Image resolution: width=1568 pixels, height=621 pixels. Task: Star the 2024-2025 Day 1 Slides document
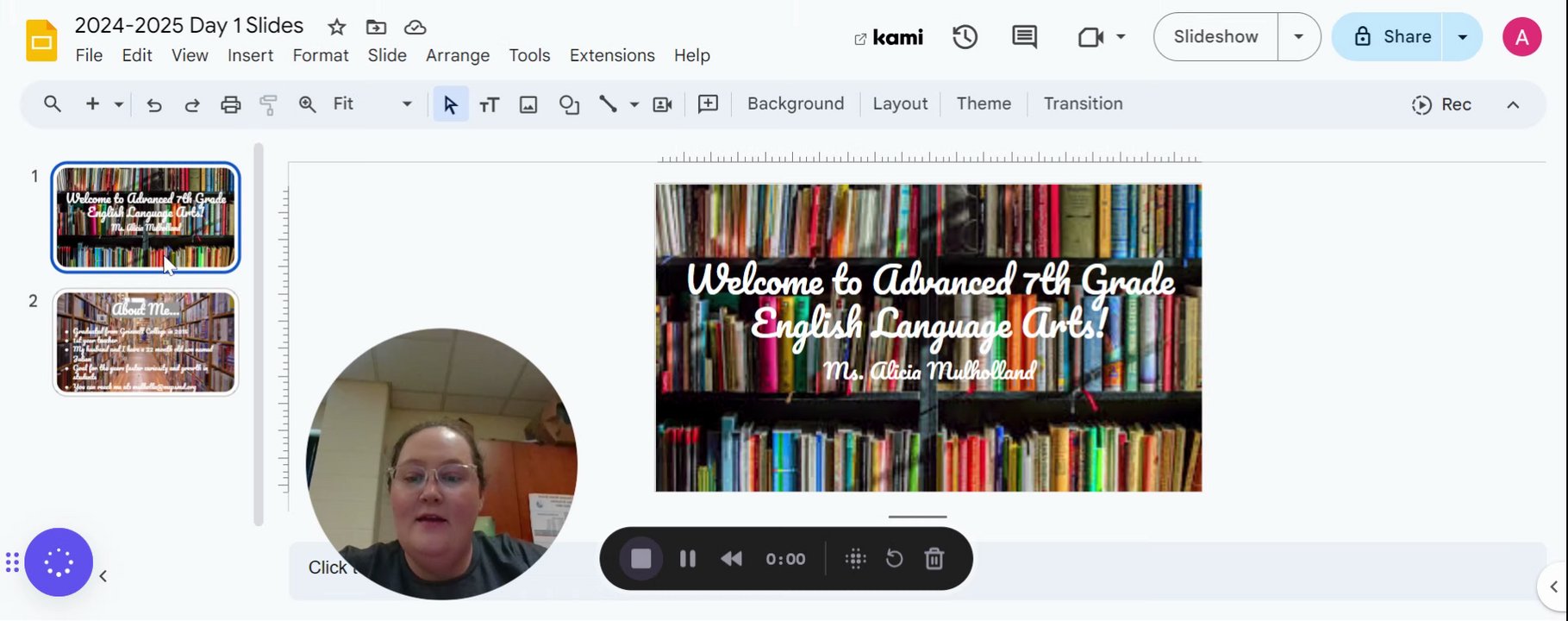337,27
